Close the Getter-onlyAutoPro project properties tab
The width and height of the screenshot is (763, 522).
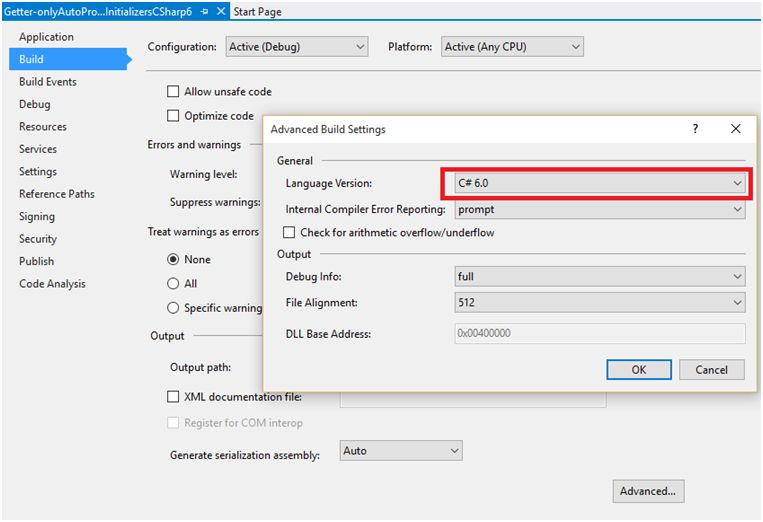click(x=220, y=12)
